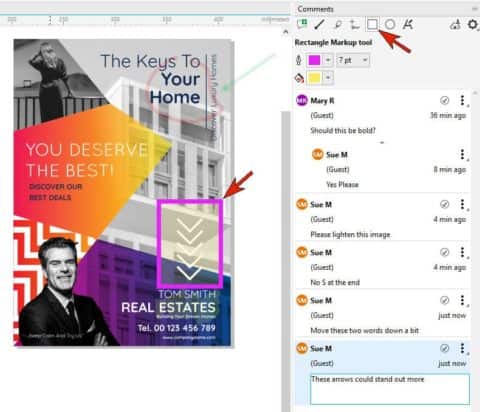This screenshot has height=412, width=480.
Task: Select comment 'No S at the end'
Action: (335, 283)
